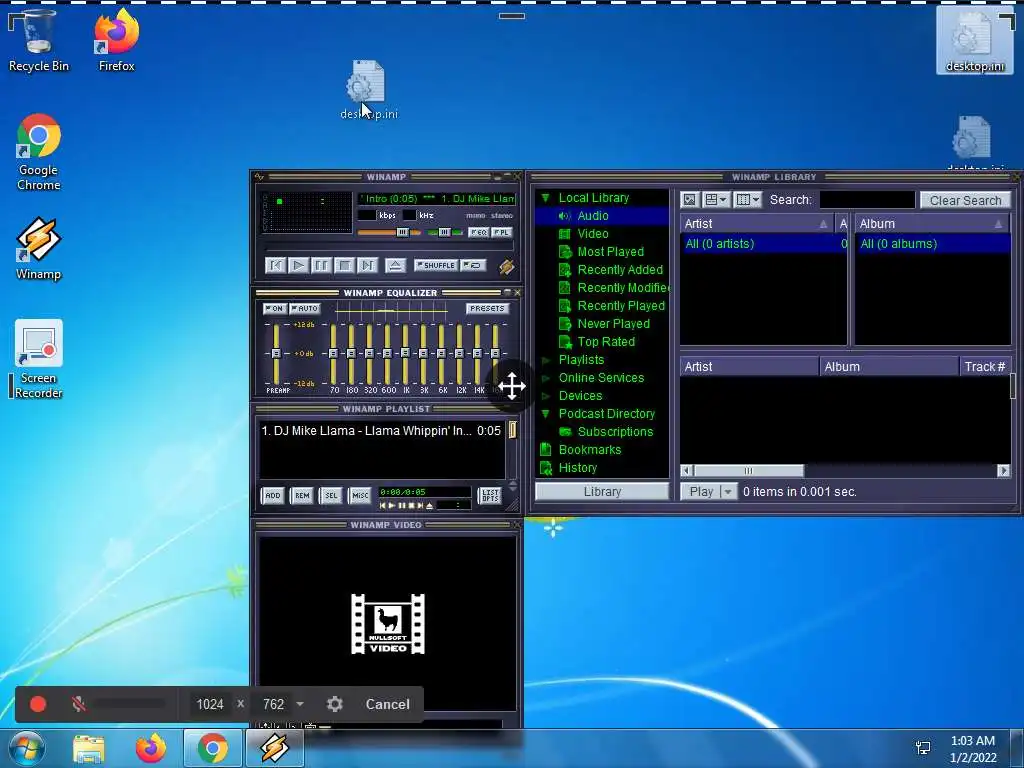
Task: Open the Recently Played view
Action: (621, 306)
